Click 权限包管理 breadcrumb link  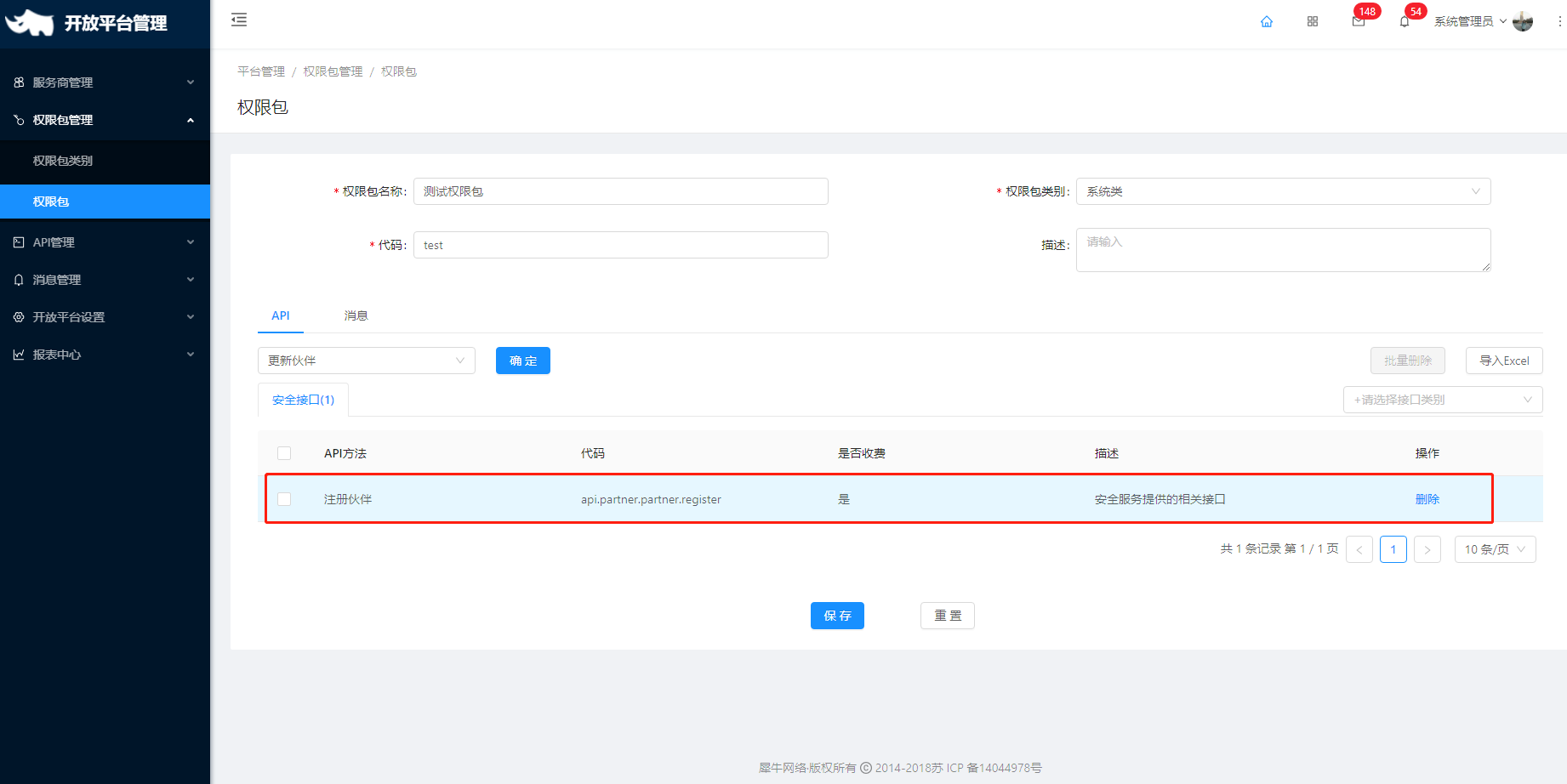[x=333, y=71]
